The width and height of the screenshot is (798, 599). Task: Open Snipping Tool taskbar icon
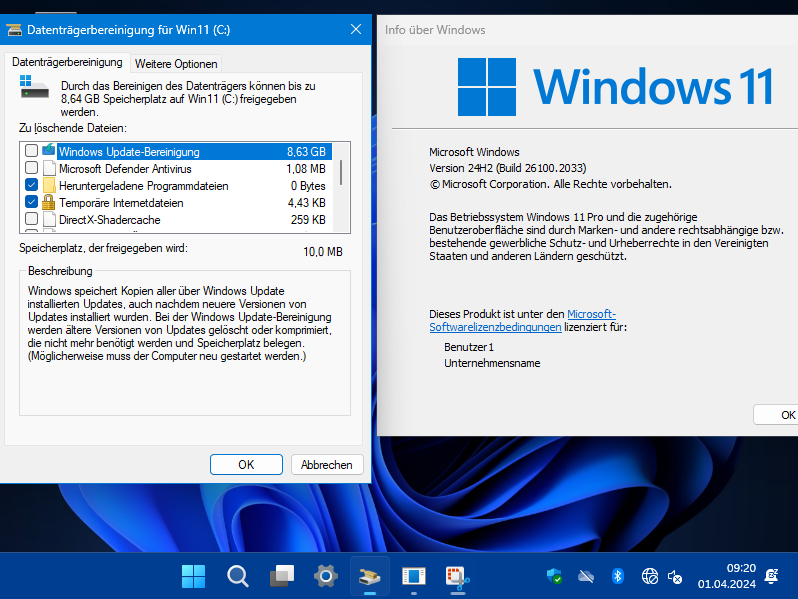click(458, 577)
